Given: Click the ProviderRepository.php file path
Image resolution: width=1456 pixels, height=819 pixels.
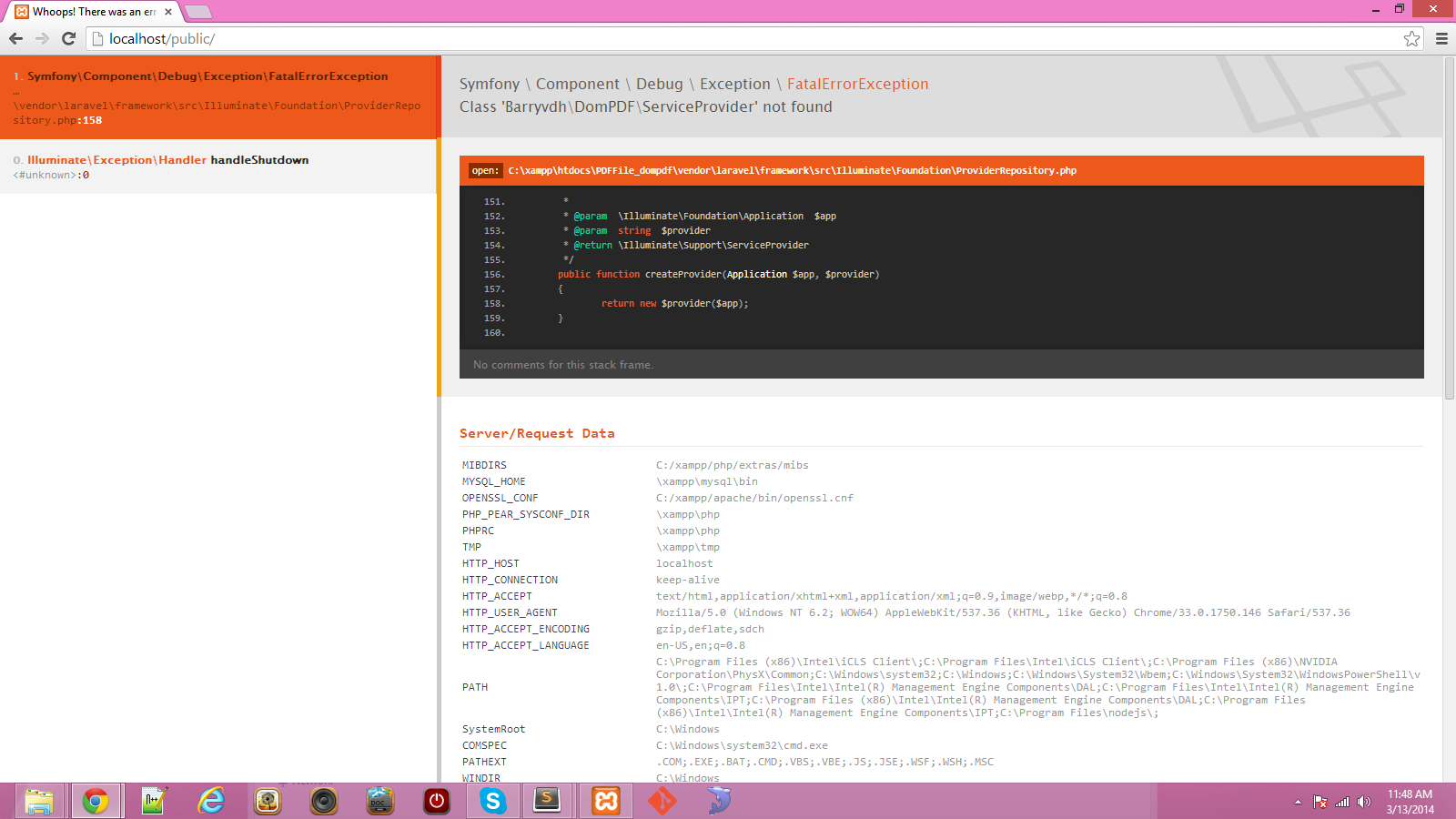Looking at the screenshot, I should coord(792,170).
